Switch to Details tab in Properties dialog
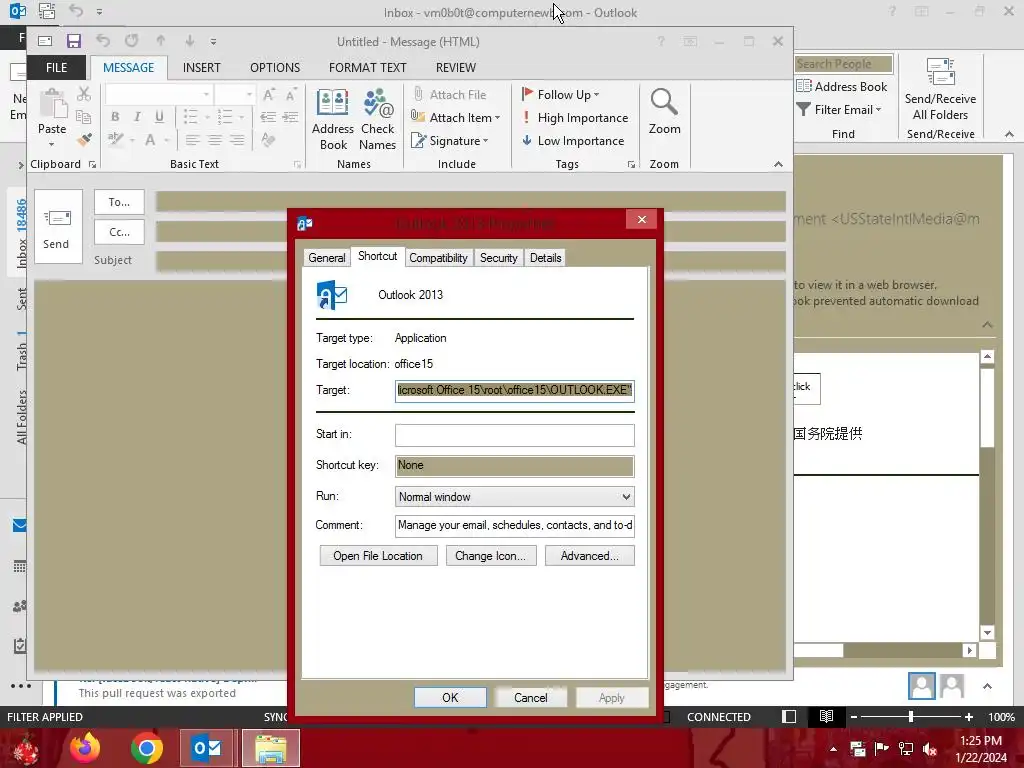1024x768 pixels. click(x=545, y=258)
